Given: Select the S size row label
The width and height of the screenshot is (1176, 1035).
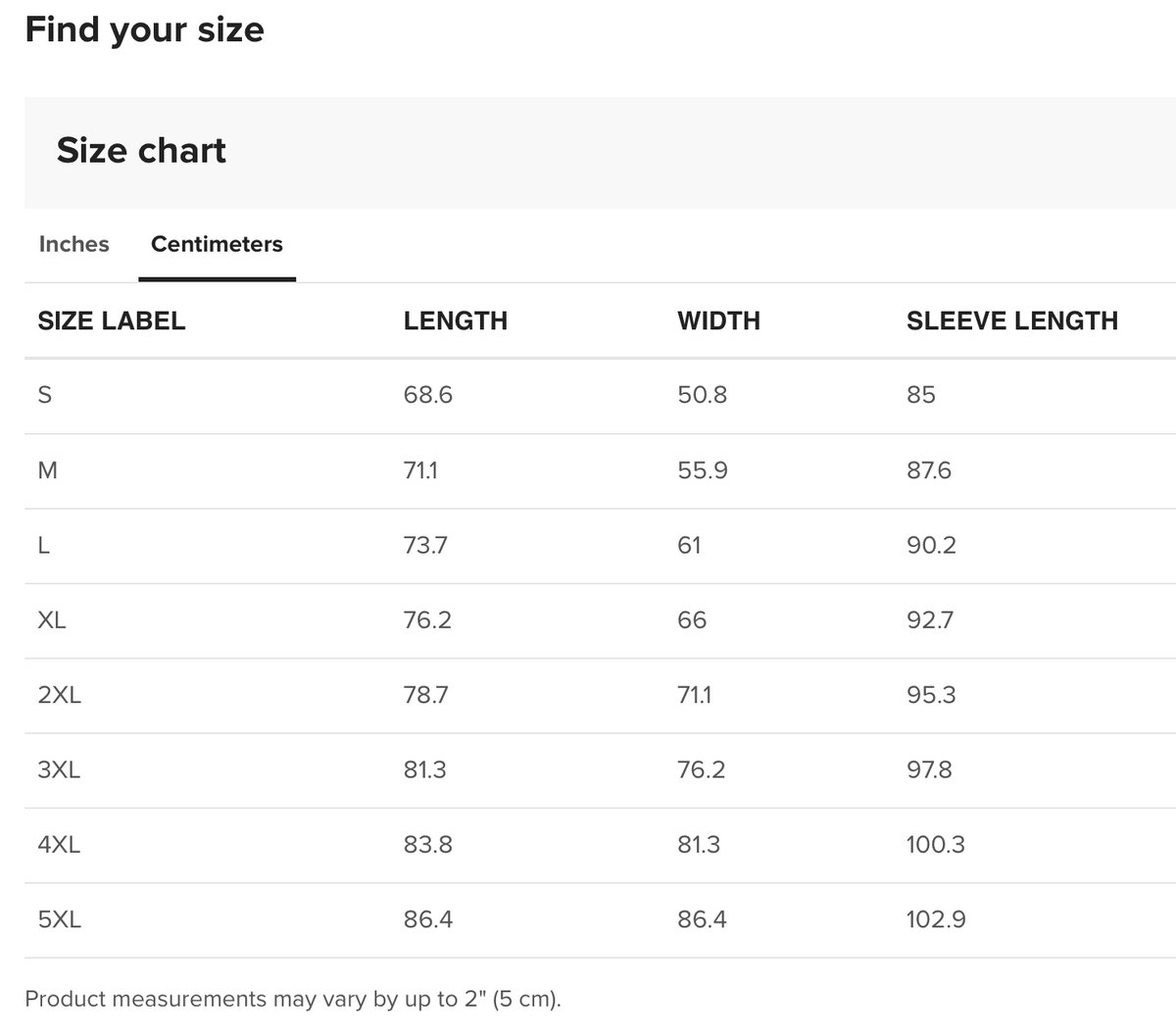Looking at the screenshot, I should pyautogui.click(x=44, y=395).
